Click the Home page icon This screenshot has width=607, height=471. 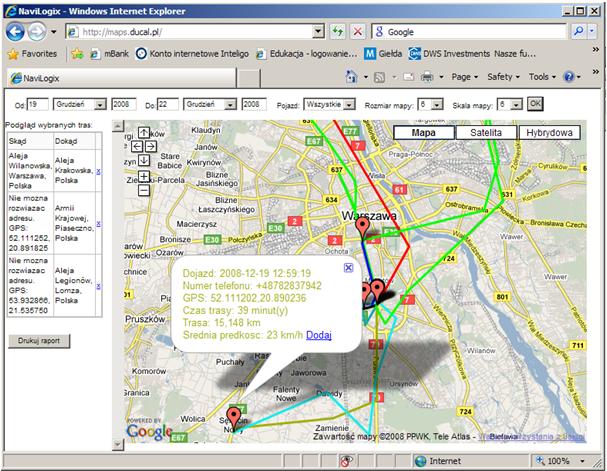tap(351, 77)
